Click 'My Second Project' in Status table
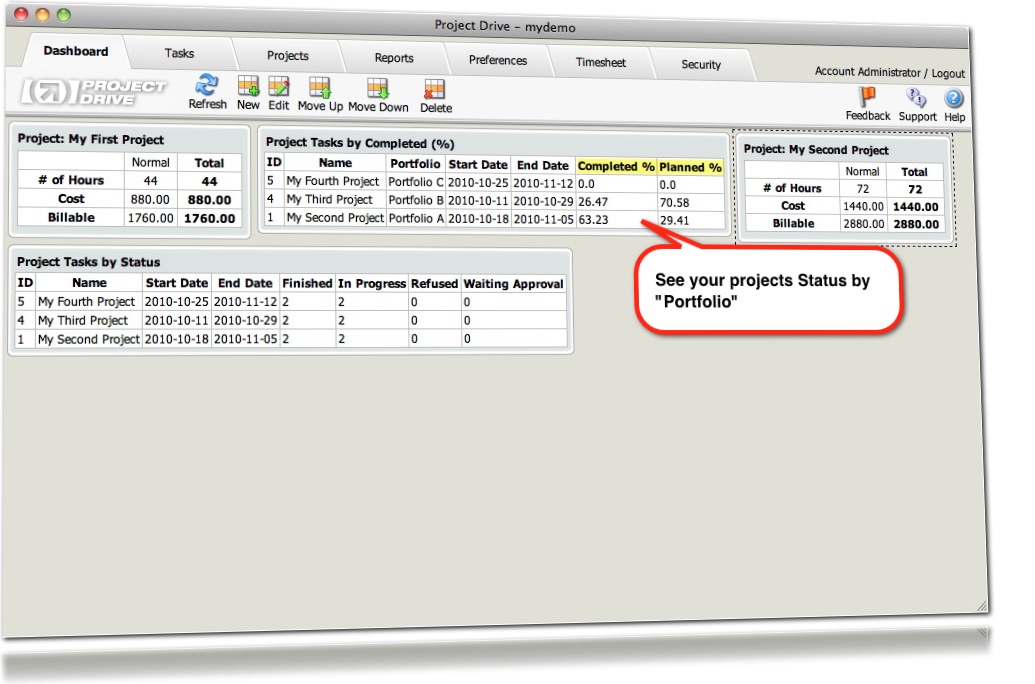Screen dimensions: 1035x684 tap(88, 339)
